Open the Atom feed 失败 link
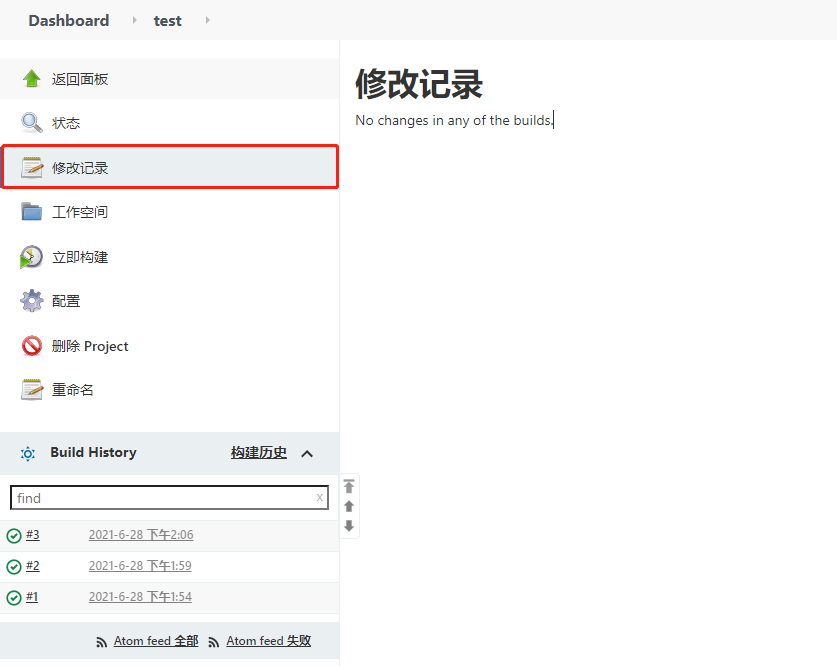837x666 pixels. [268, 641]
